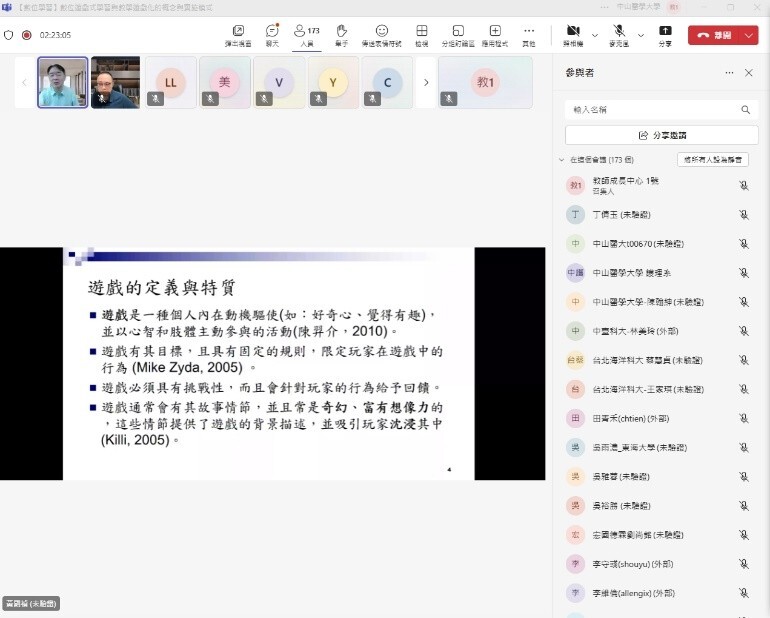
Task: Open participants panel three-dot options menu
Action: [x=729, y=73]
